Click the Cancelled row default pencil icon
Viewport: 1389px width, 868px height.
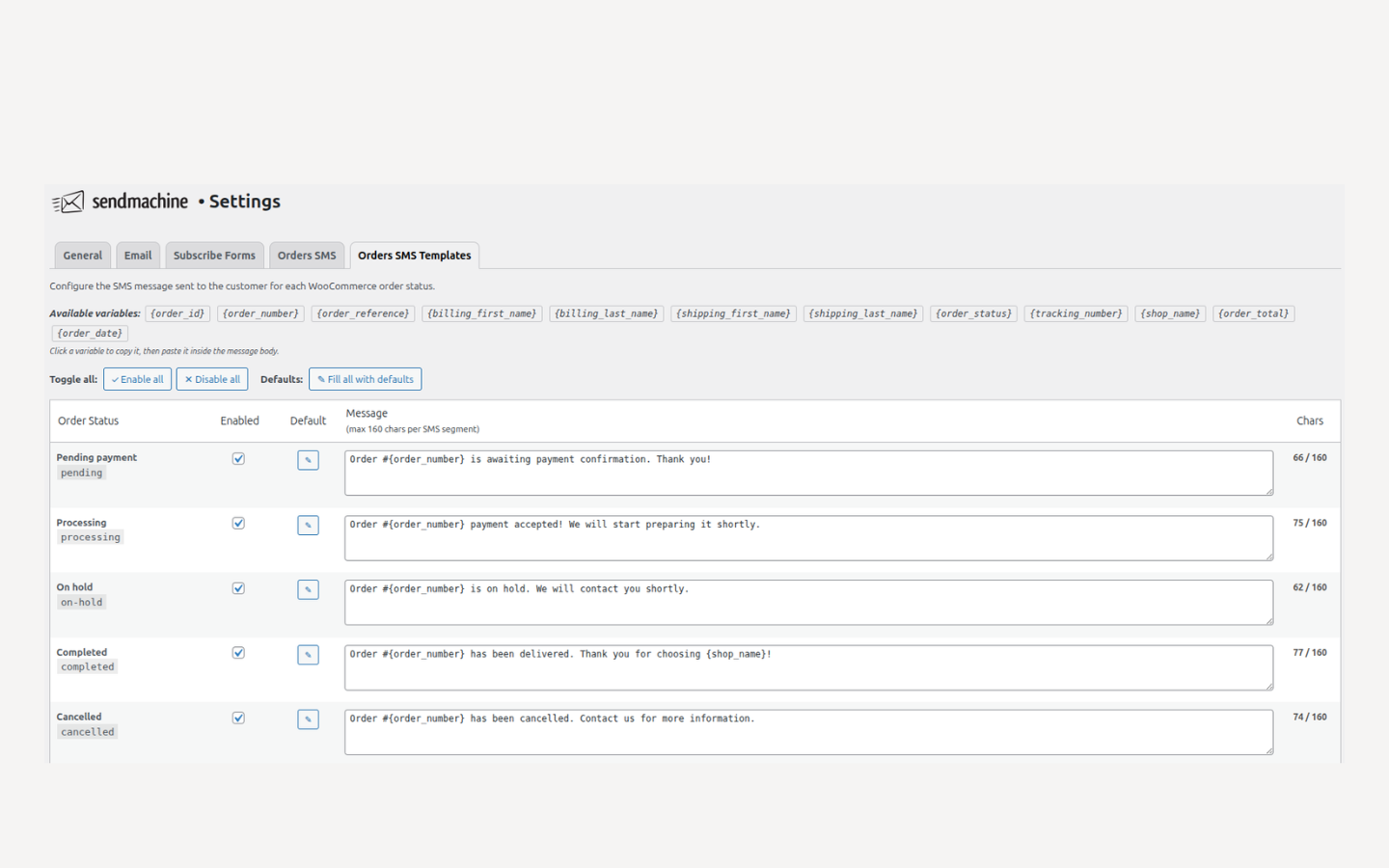[308, 719]
